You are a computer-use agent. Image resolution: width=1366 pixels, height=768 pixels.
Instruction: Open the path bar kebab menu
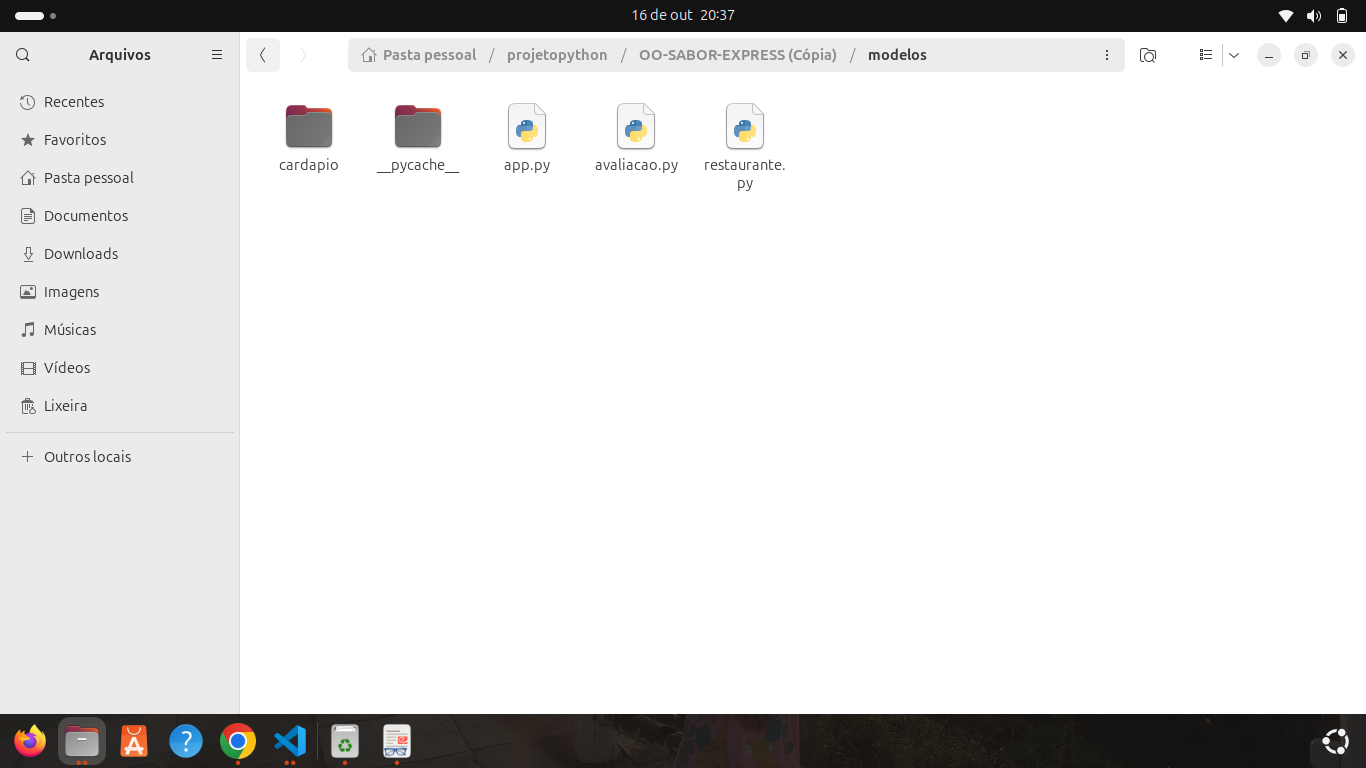(1107, 55)
